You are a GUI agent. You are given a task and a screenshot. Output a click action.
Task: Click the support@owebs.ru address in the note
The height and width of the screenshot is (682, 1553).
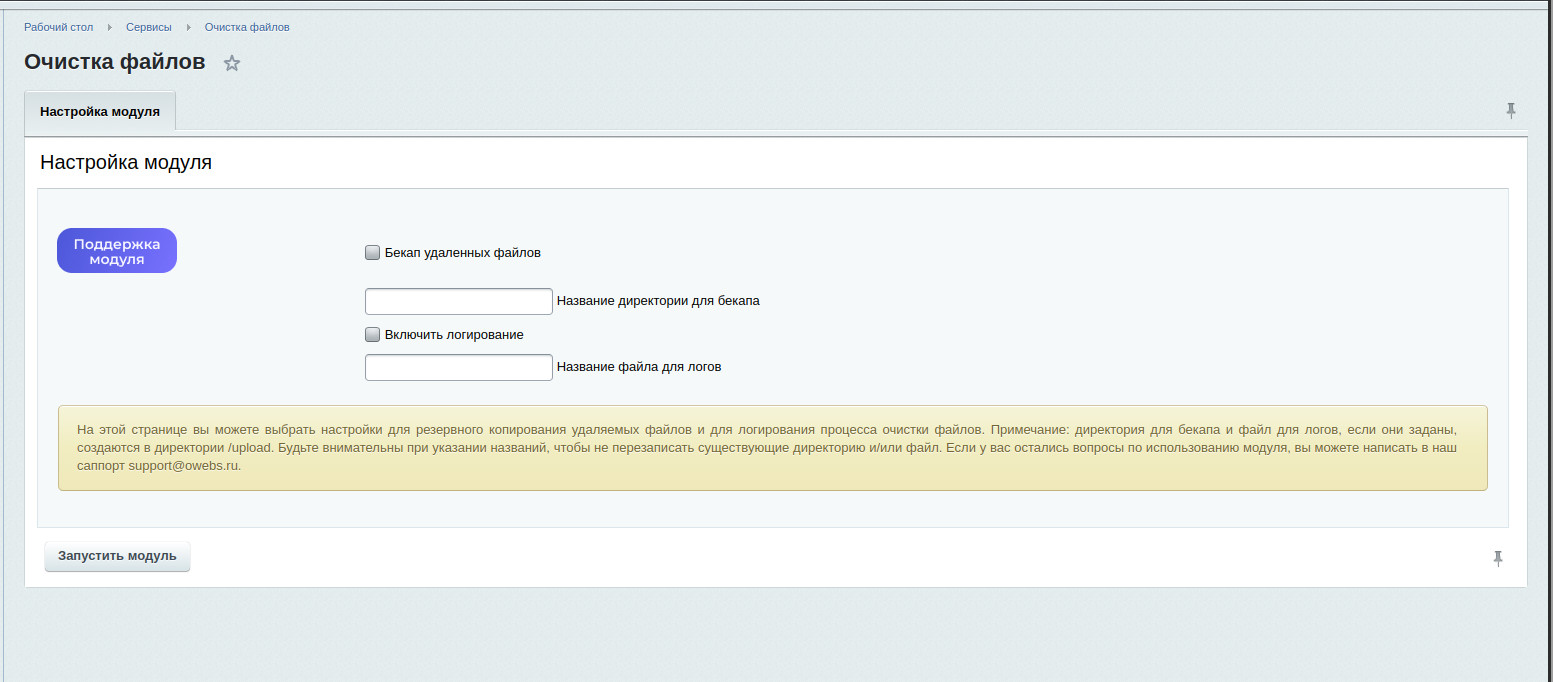pos(183,466)
